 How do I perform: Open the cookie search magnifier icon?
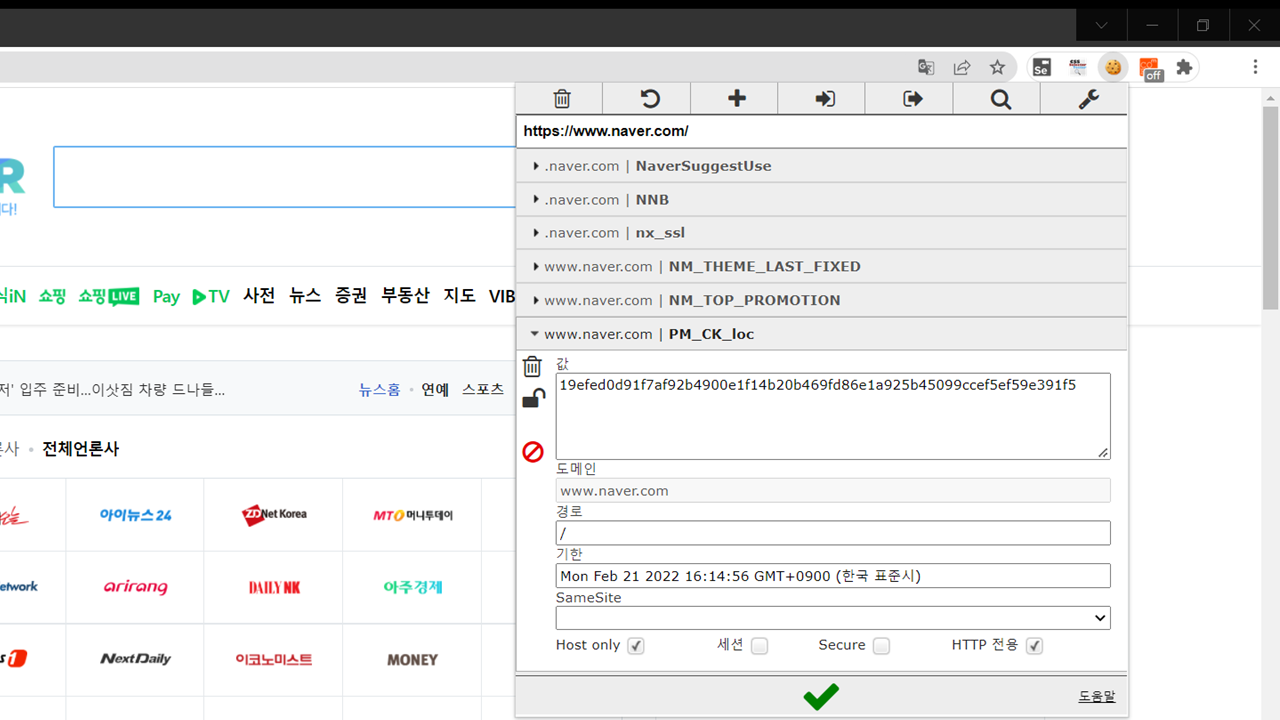[x=1000, y=99]
